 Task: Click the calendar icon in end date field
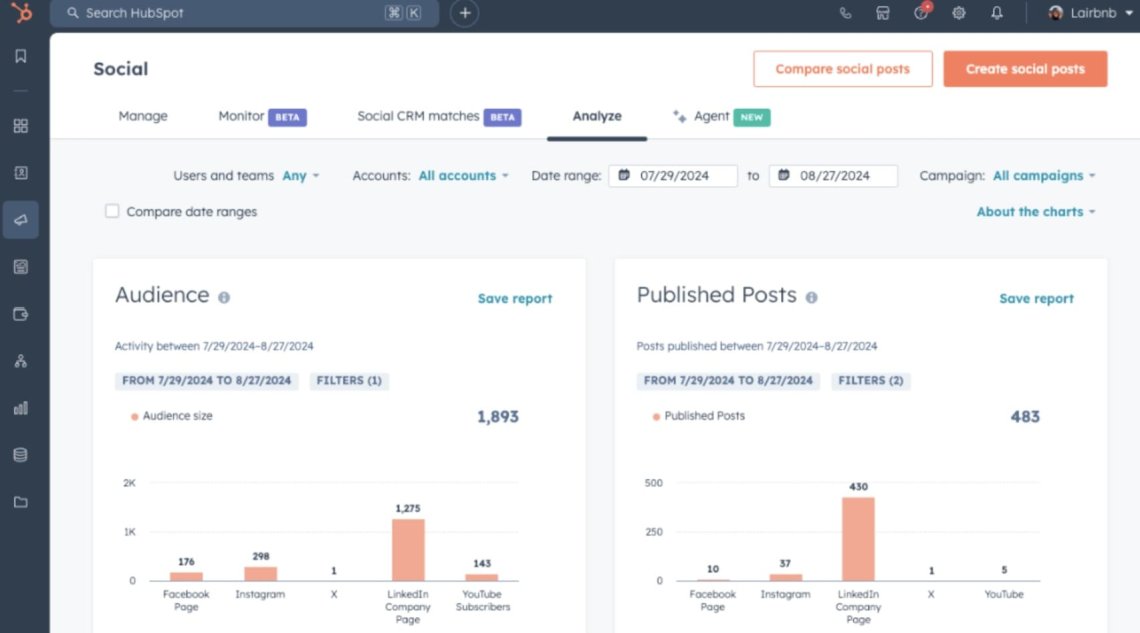[x=784, y=175]
